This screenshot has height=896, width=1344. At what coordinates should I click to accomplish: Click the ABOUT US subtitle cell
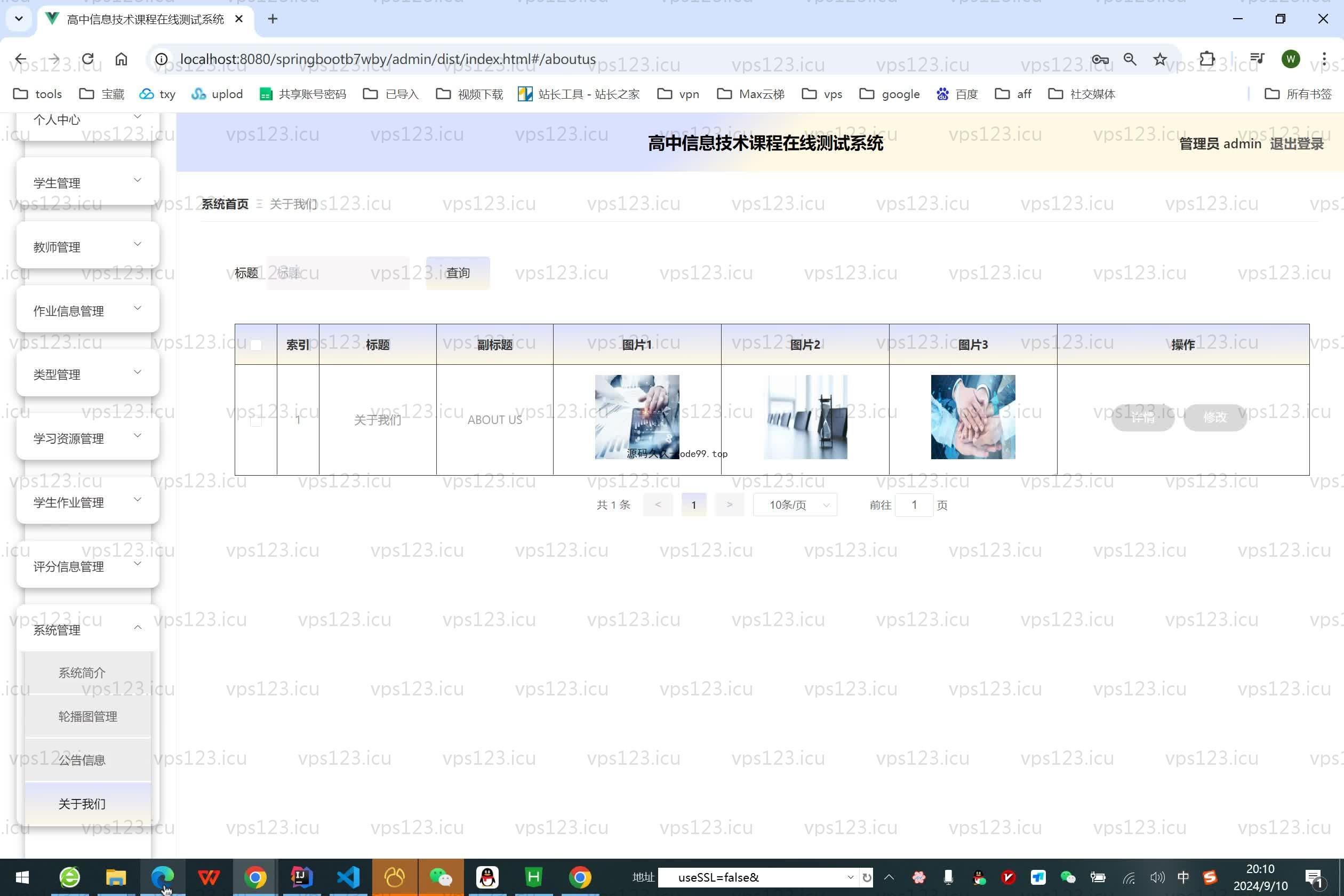click(494, 420)
